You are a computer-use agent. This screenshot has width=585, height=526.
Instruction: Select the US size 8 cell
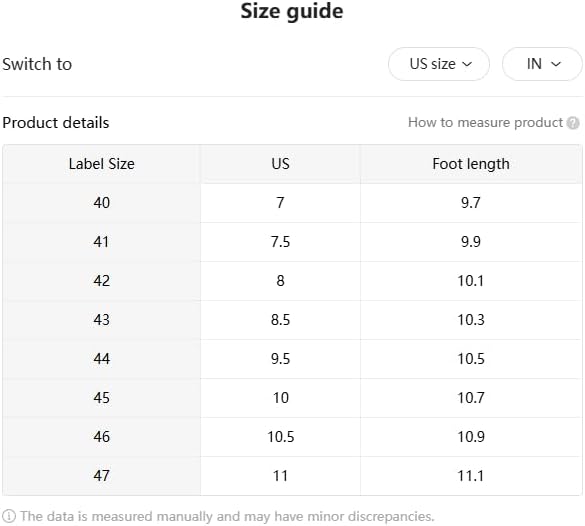(x=280, y=281)
